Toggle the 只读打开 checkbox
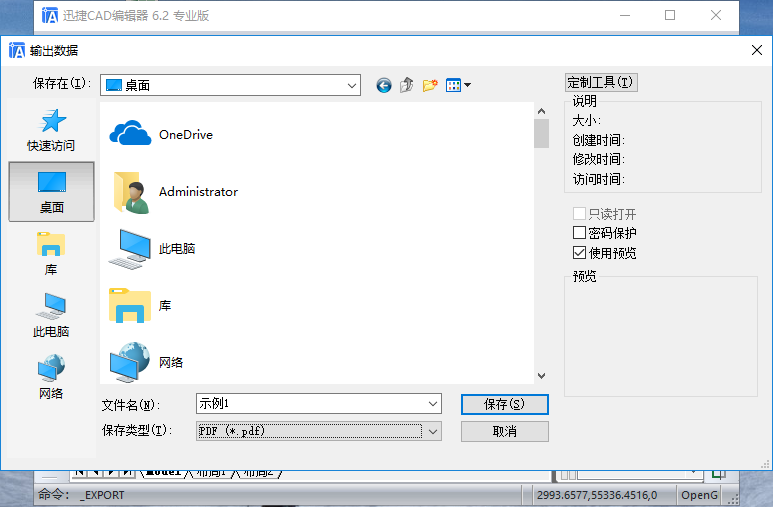The width and height of the screenshot is (773, 507). (x=580, y=214)
